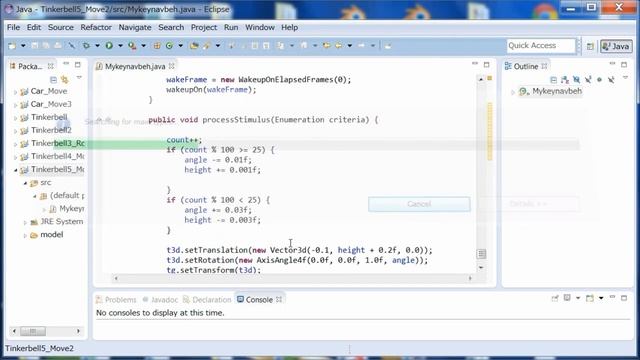Collapse the Tinkerbell5 project node
The image size is (640, 360).
tap(16, 170)
